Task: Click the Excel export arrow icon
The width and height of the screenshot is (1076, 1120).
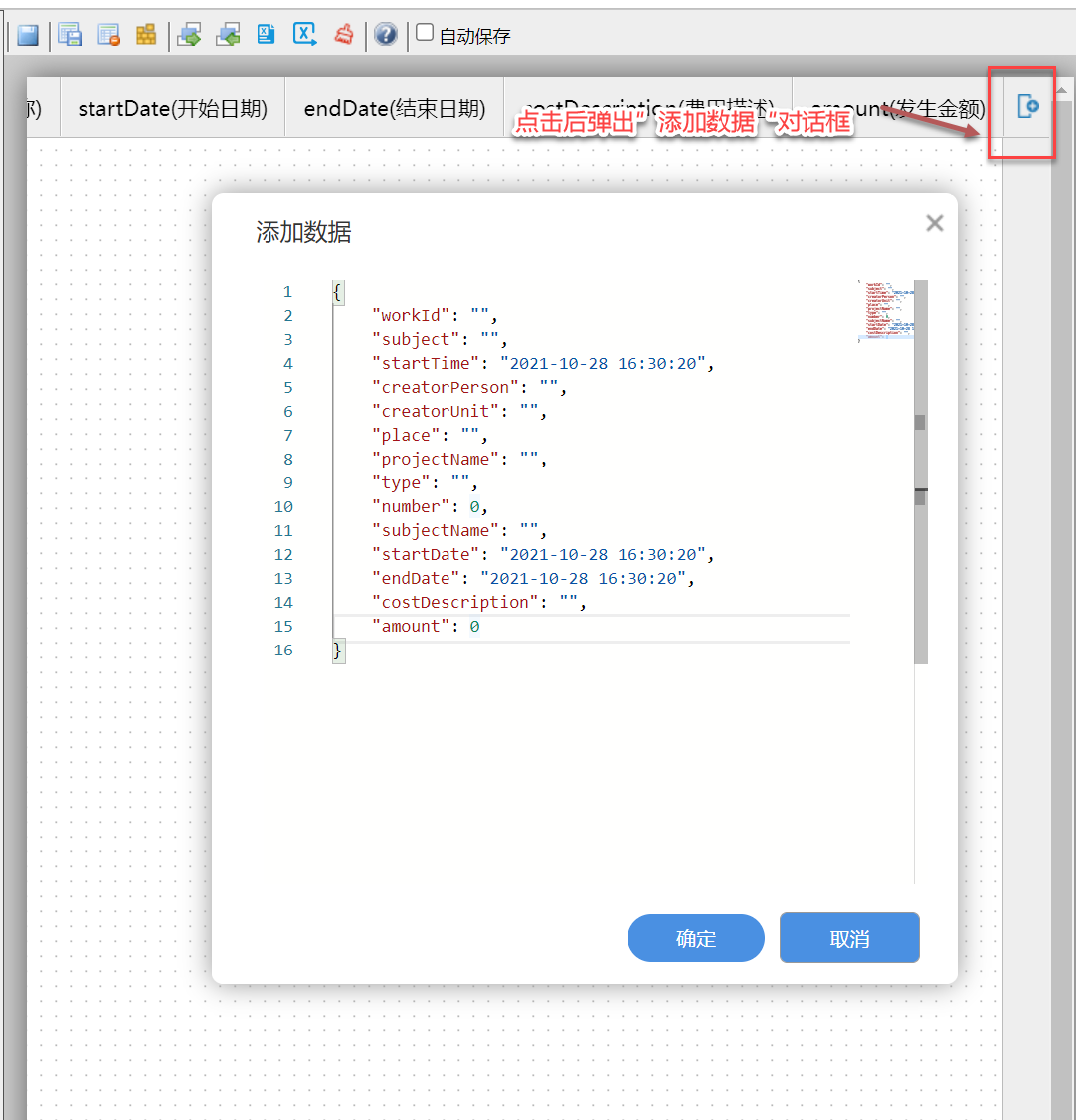Action: [304, 35]
